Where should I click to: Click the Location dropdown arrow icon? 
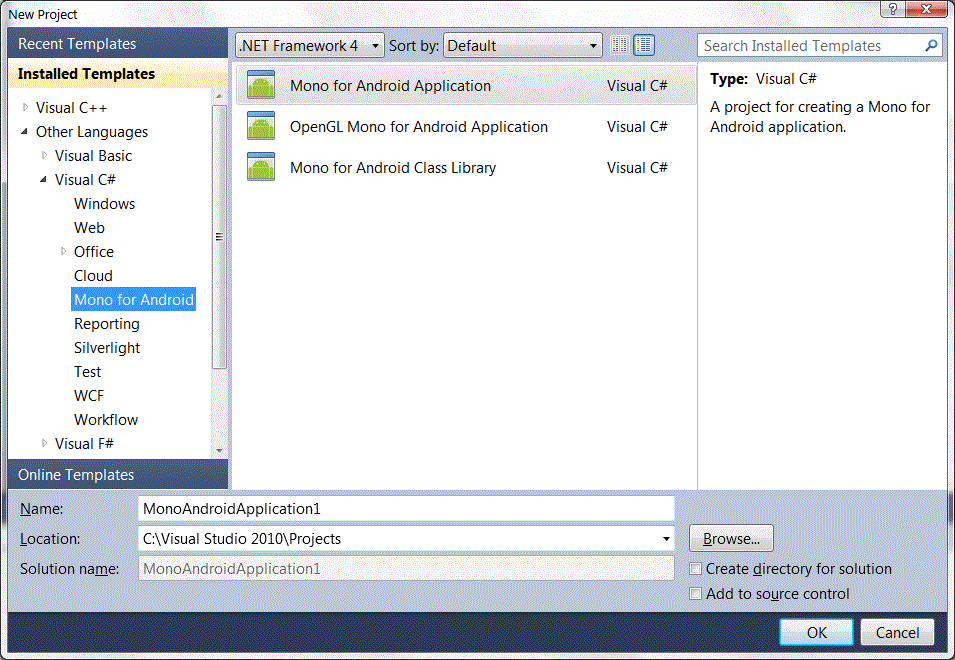(x=666, y=538)
